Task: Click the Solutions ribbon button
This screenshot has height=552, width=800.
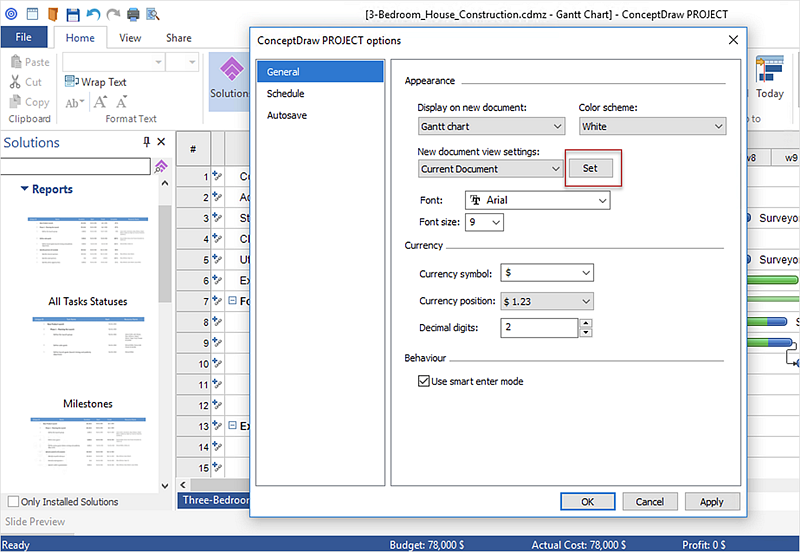Action: coord(229,78)
